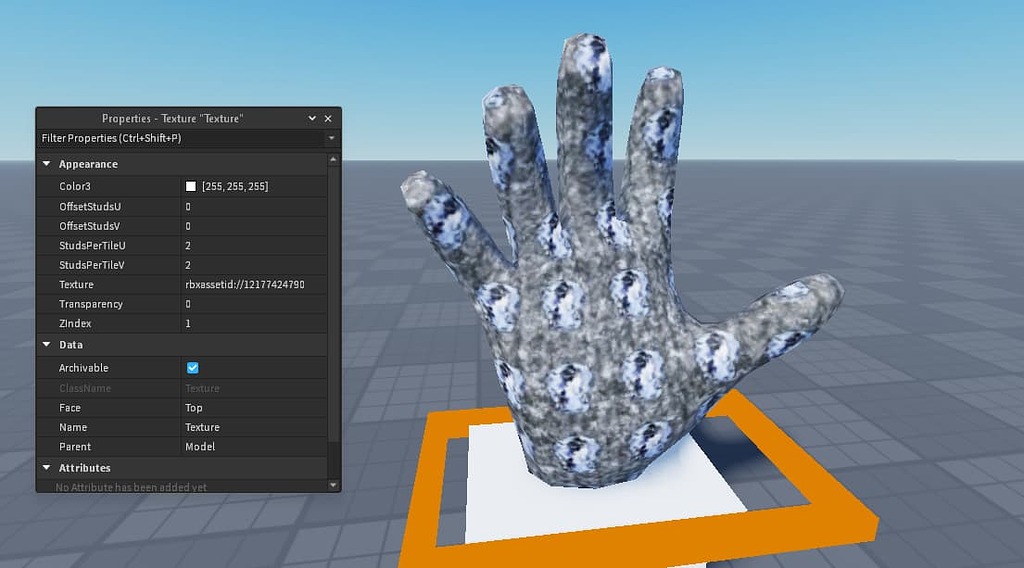Edit the OffsetStudsU value
Image resolution: width=1024 pixels, height=568 pixels.
[x=254, y=206]
